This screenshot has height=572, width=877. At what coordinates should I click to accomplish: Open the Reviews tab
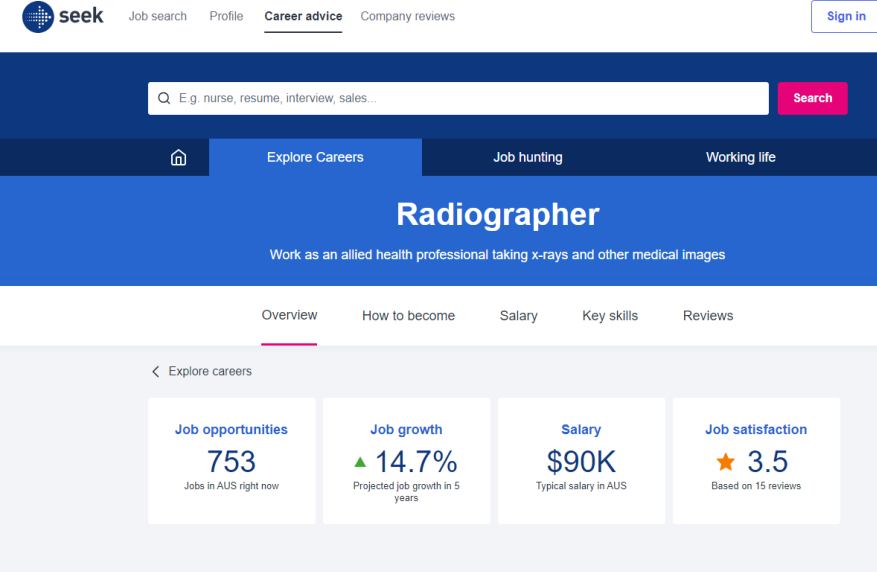708,315
